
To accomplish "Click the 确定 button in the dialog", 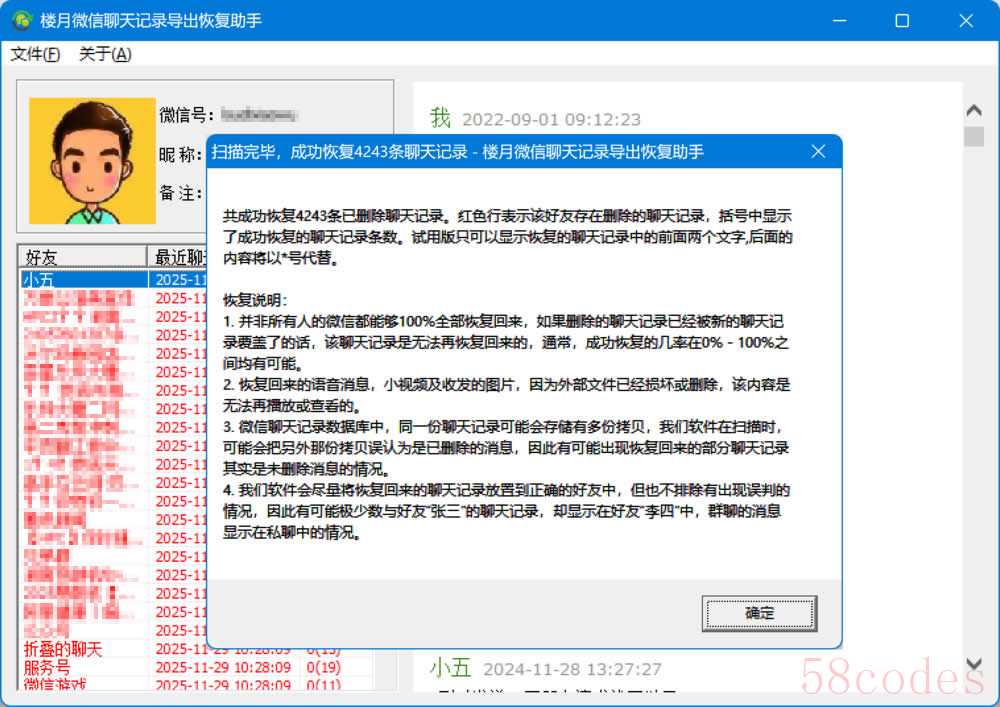I will (x=759, y=613).
